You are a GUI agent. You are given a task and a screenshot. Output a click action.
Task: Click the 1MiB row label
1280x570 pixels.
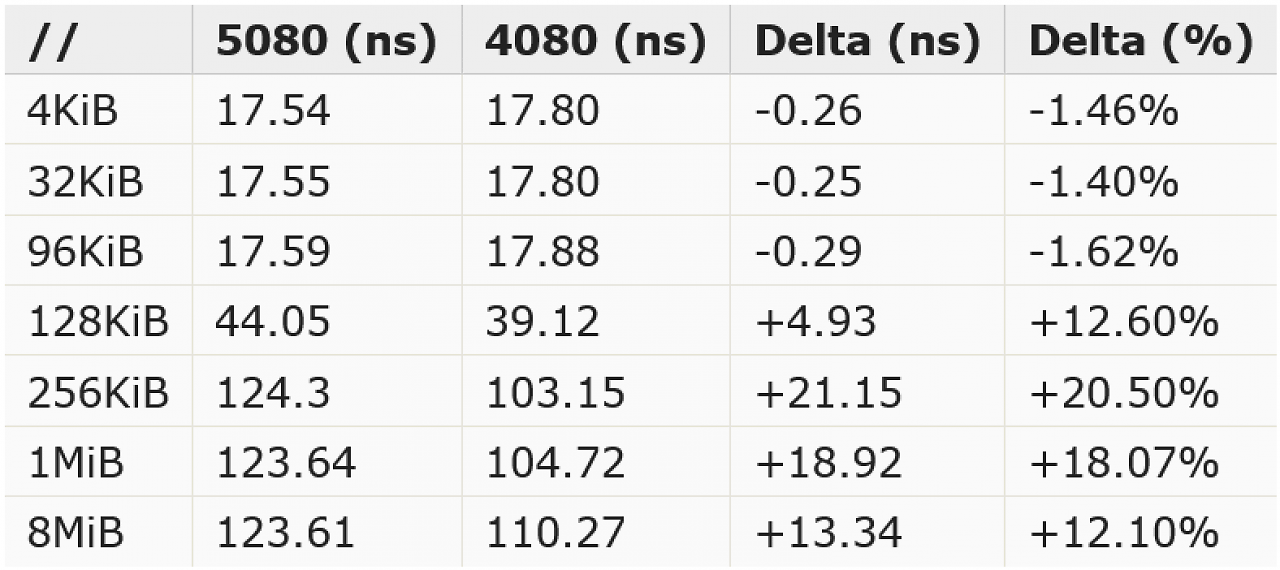[x=75, y=461]
